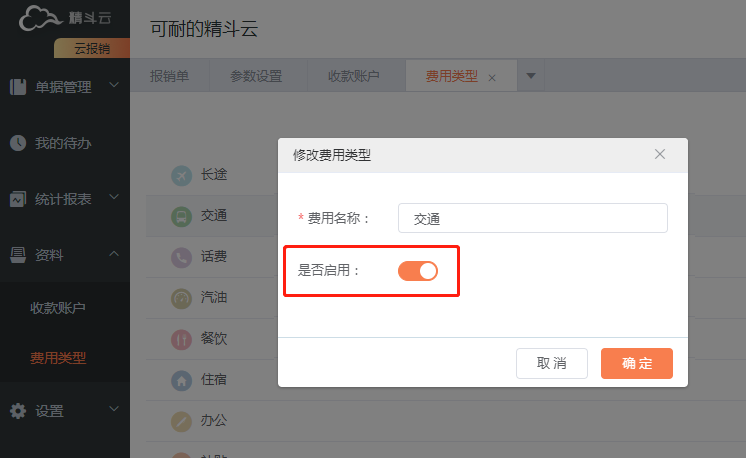The image size is (746, 458).
Task: Click the 办公 office pencil icon
Action: click(181, 421)
